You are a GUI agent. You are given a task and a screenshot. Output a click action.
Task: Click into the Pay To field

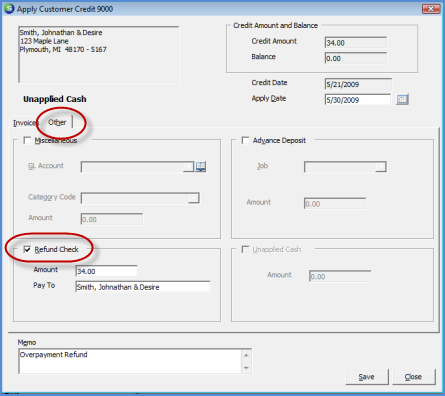coord(143,287)
